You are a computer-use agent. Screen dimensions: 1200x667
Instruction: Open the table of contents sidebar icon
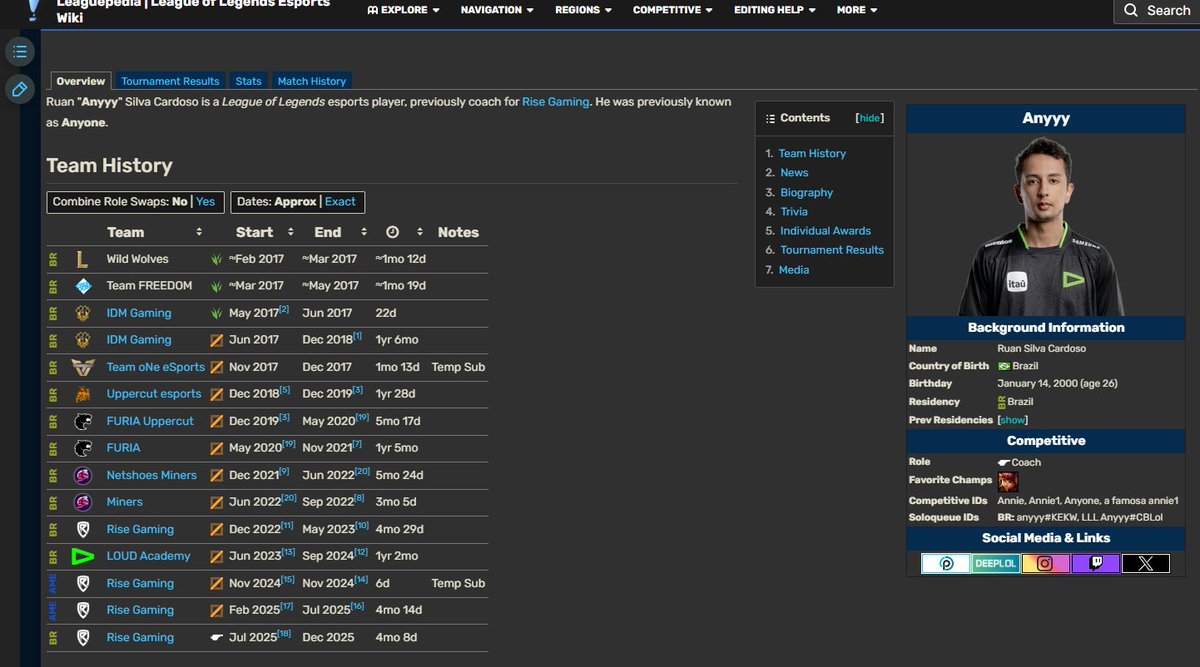20,51
